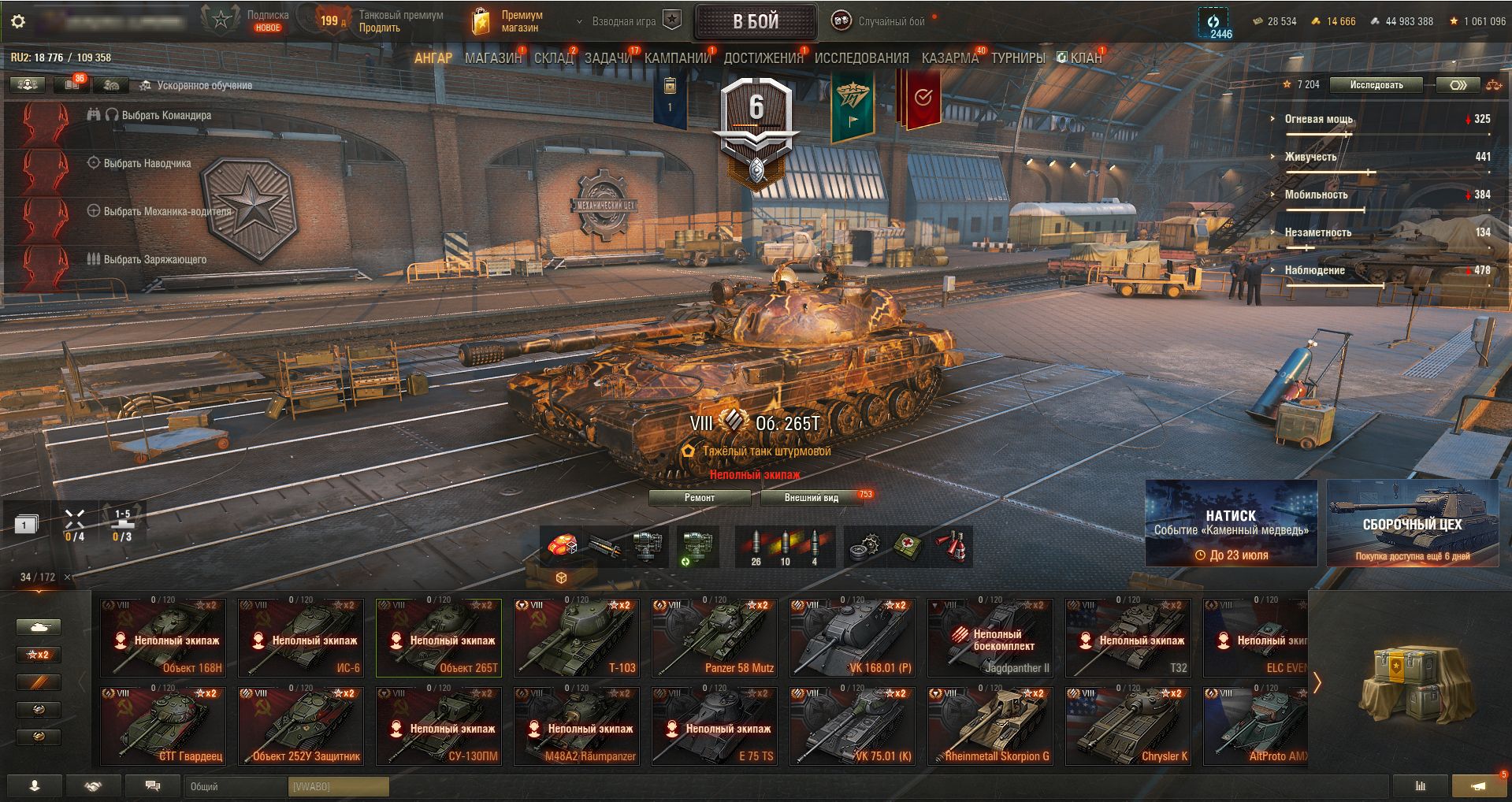Screen dimensions: 1512x802
Task: Open the chat channels speech-bubble icon
Action: pos(154,786)
